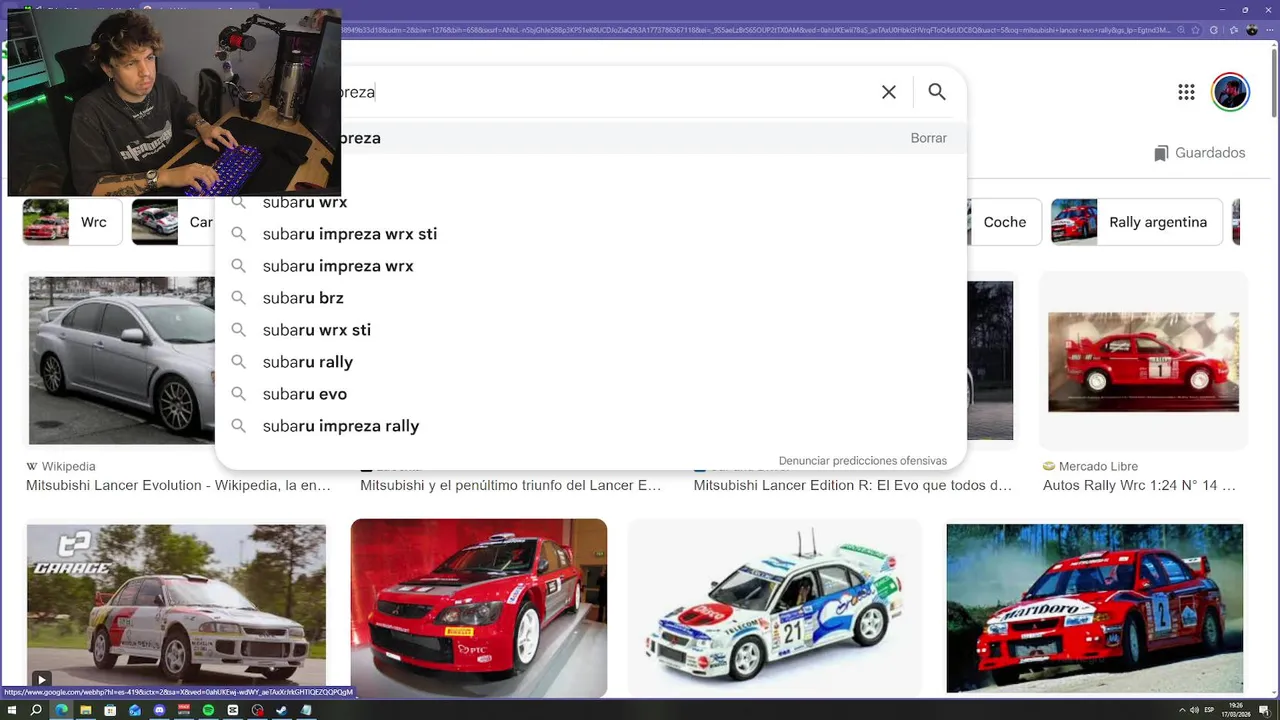Image resolution: width=1280 pixels, height=720 pixels.
Task: Open Steam from the taskbar
Action: click(281, 710)
